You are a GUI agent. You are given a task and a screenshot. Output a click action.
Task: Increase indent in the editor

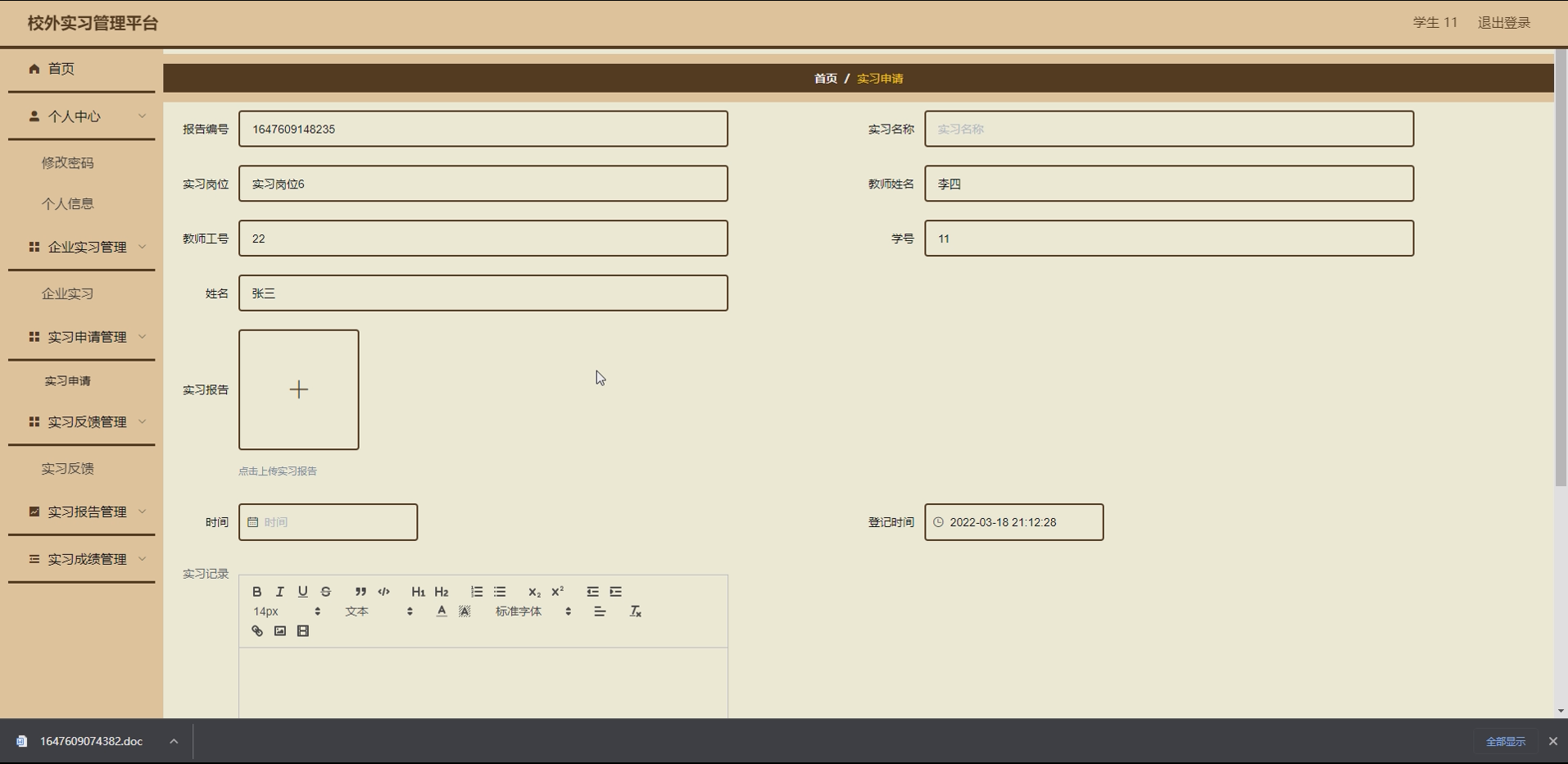click(615, 592)
